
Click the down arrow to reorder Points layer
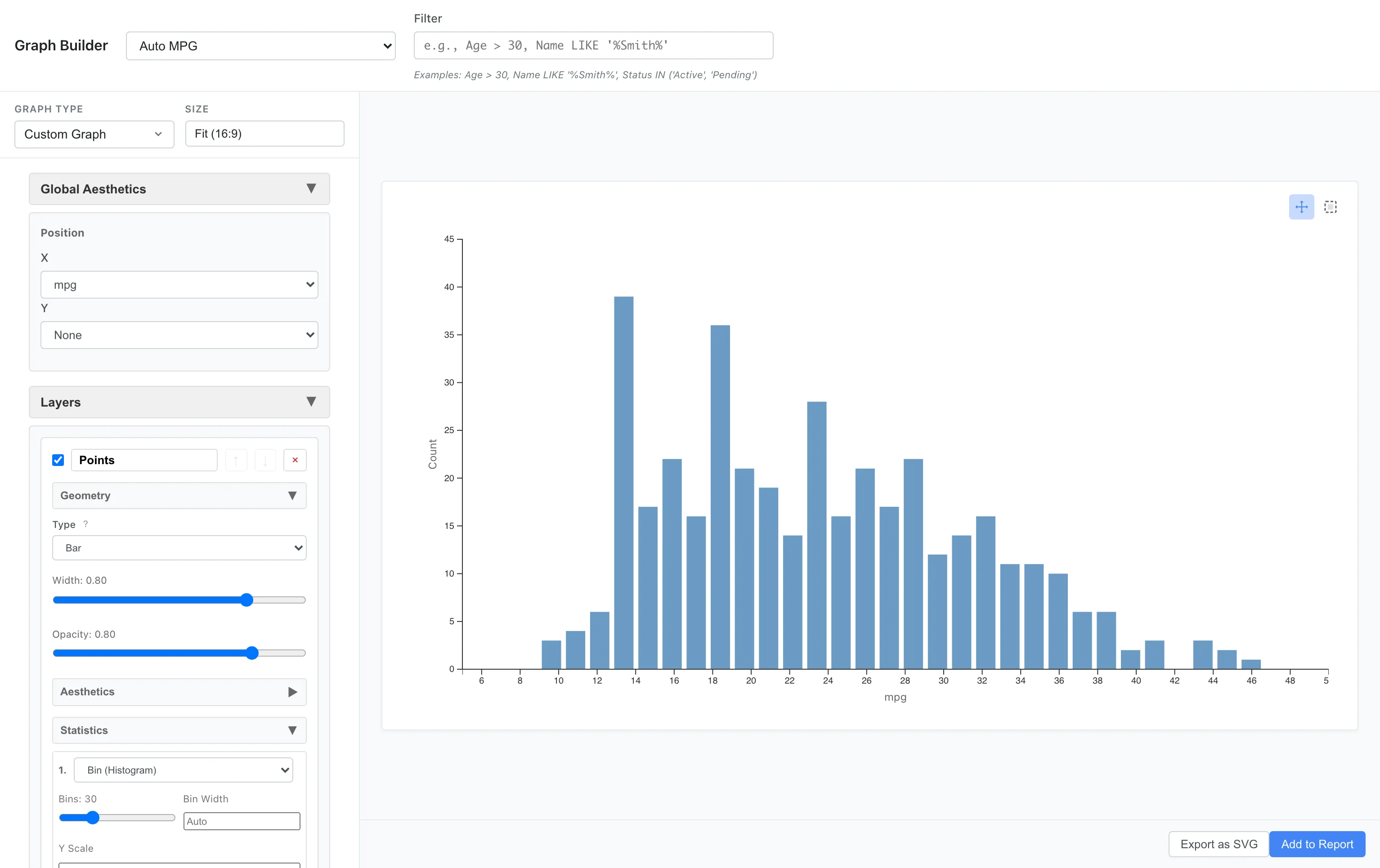point(265,460)
